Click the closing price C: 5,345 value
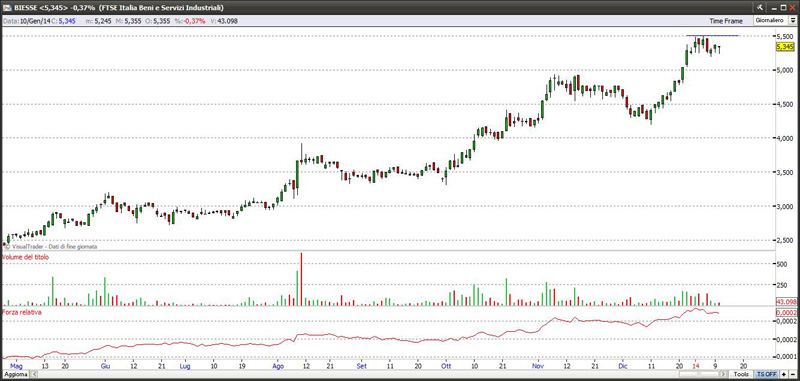The width and height of the screenshot is (800, 381). pos(64,21)
